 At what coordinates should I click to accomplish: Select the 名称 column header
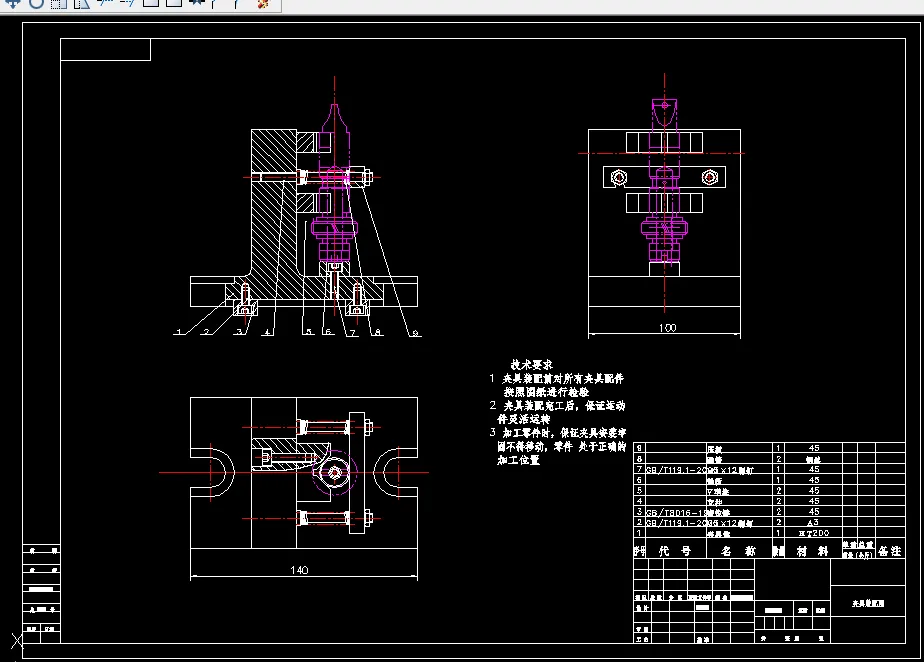tap(738, 551)
